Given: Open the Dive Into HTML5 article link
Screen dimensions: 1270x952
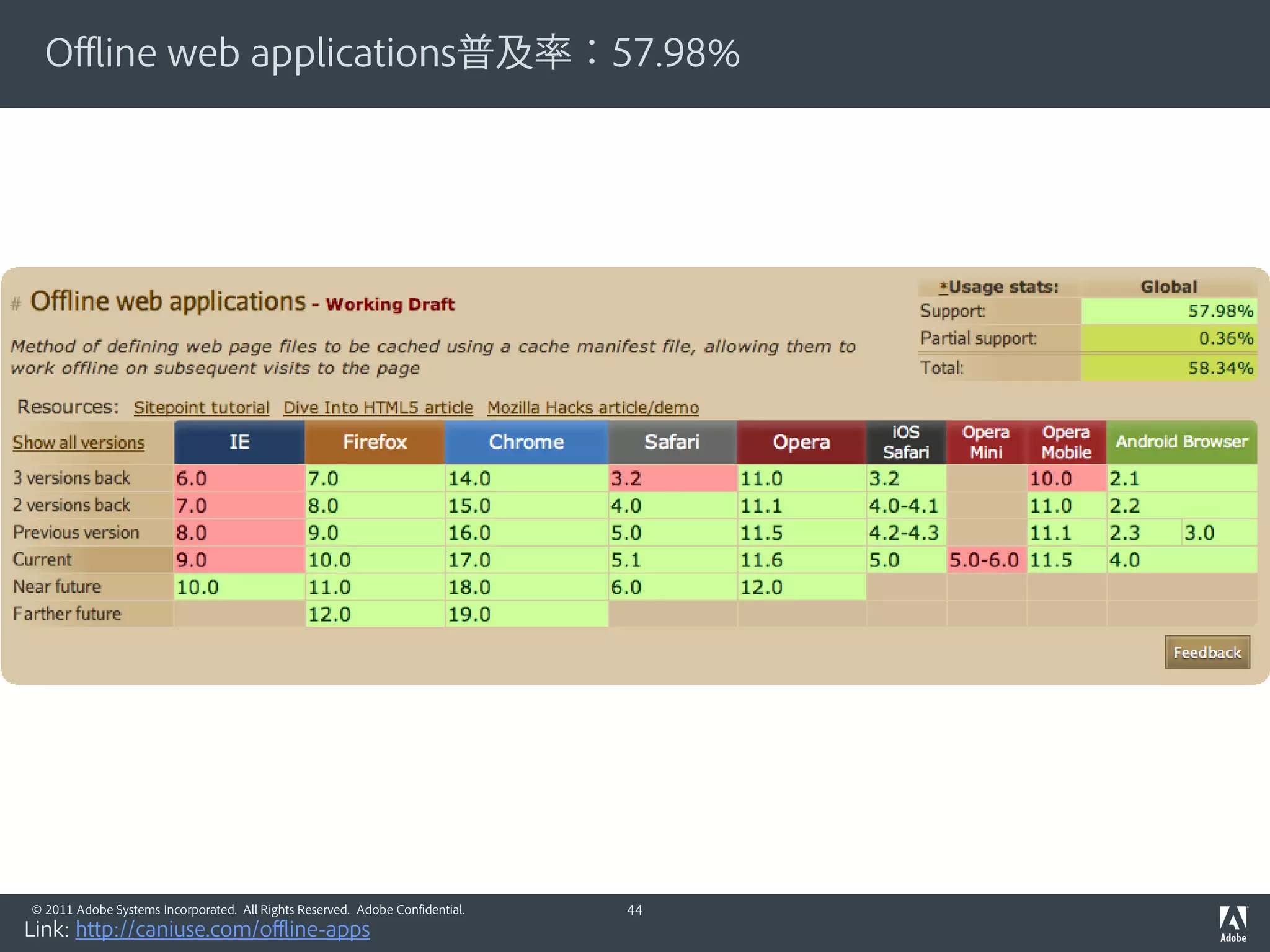Looking at the screenshot, I should coord(378,407).
